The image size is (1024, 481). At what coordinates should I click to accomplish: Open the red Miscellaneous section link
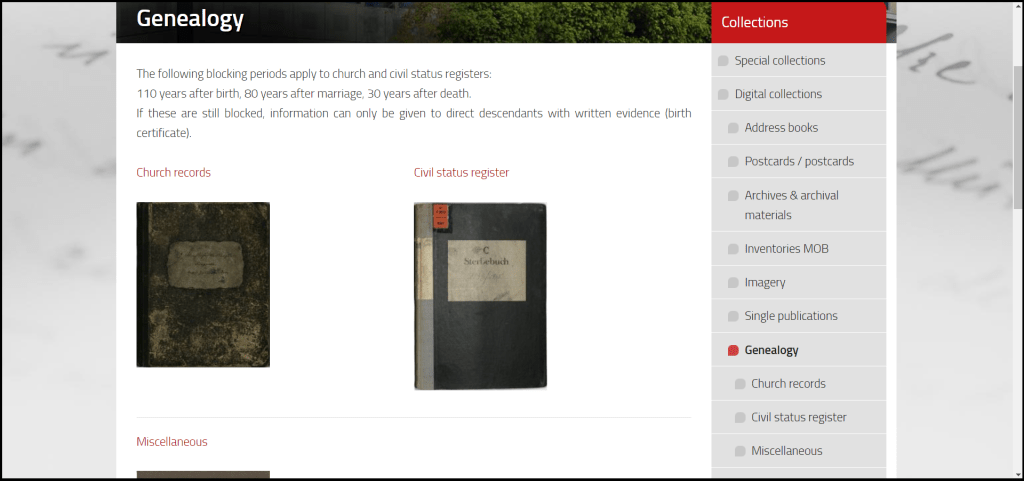coord(172,442)
